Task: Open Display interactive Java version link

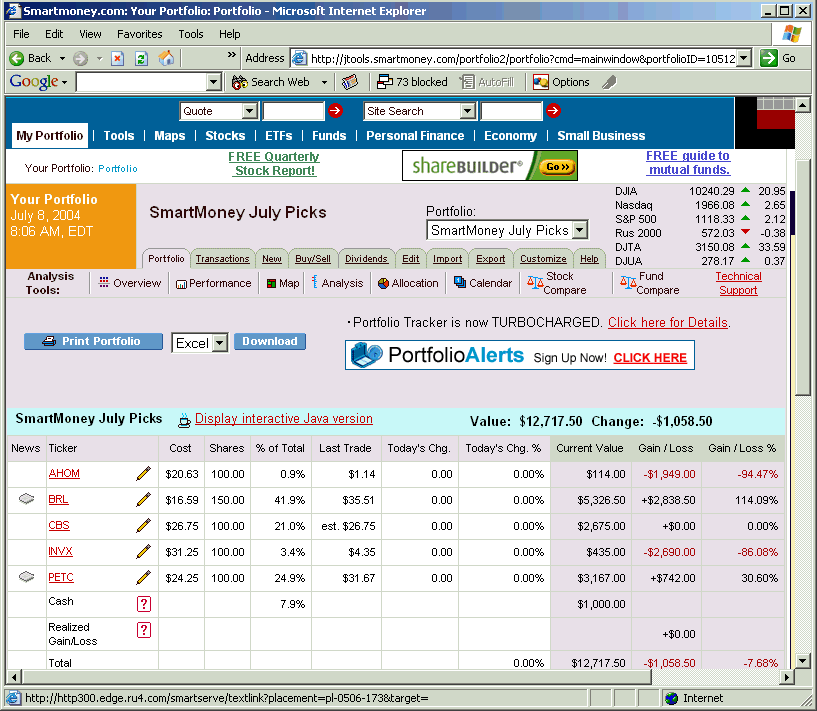Action: coord(283,419)
